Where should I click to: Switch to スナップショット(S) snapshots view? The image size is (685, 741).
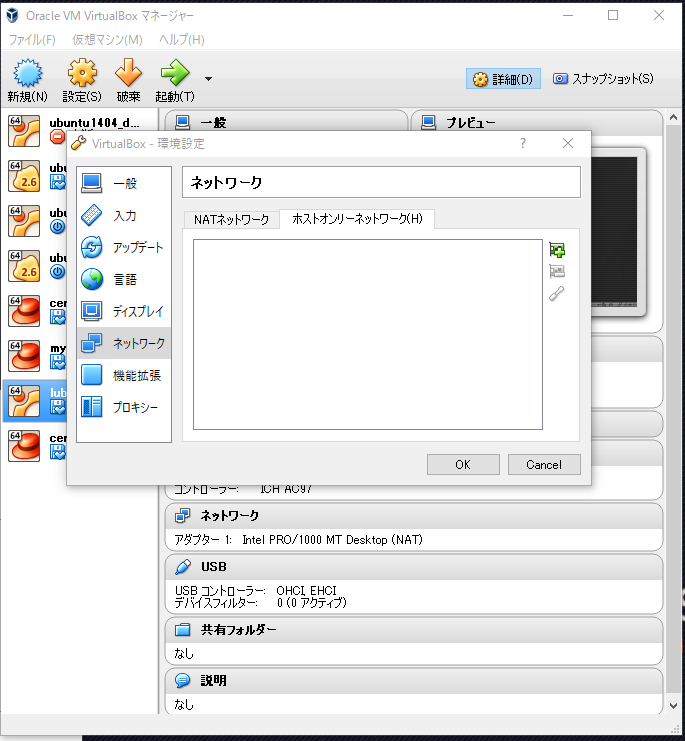[x=603, y=79]
